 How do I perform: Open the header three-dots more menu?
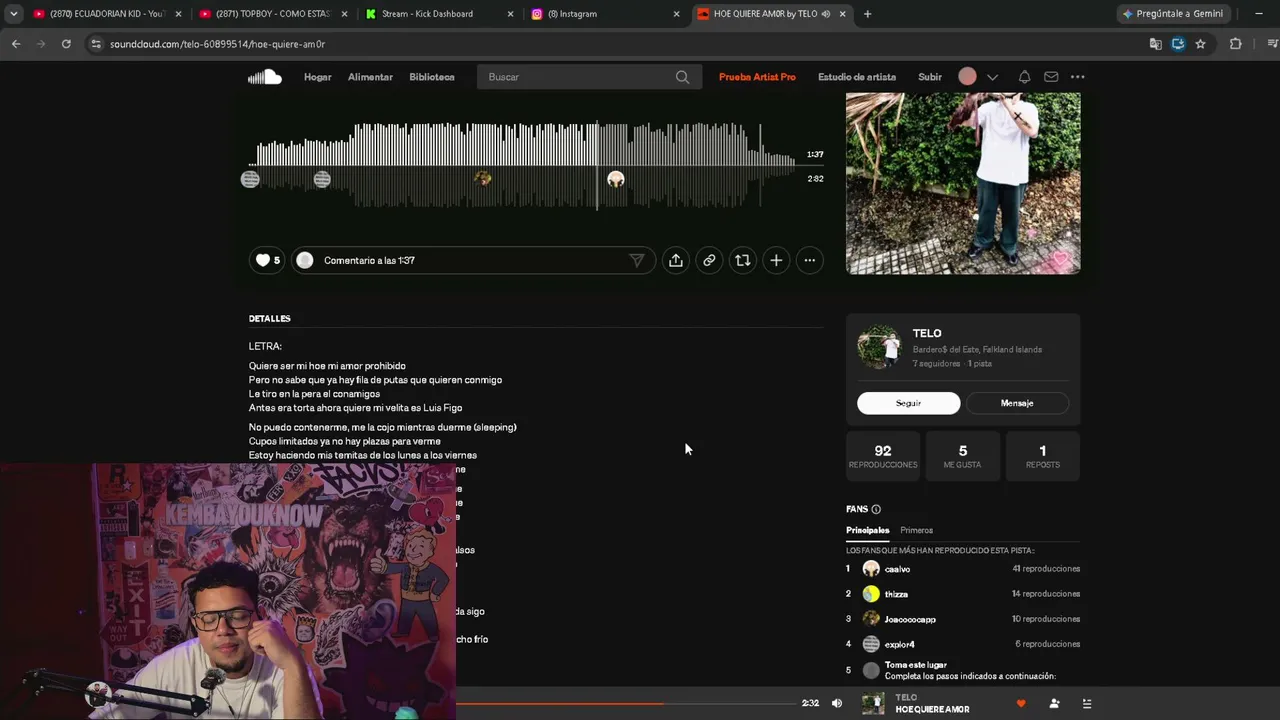point(1077,77)
